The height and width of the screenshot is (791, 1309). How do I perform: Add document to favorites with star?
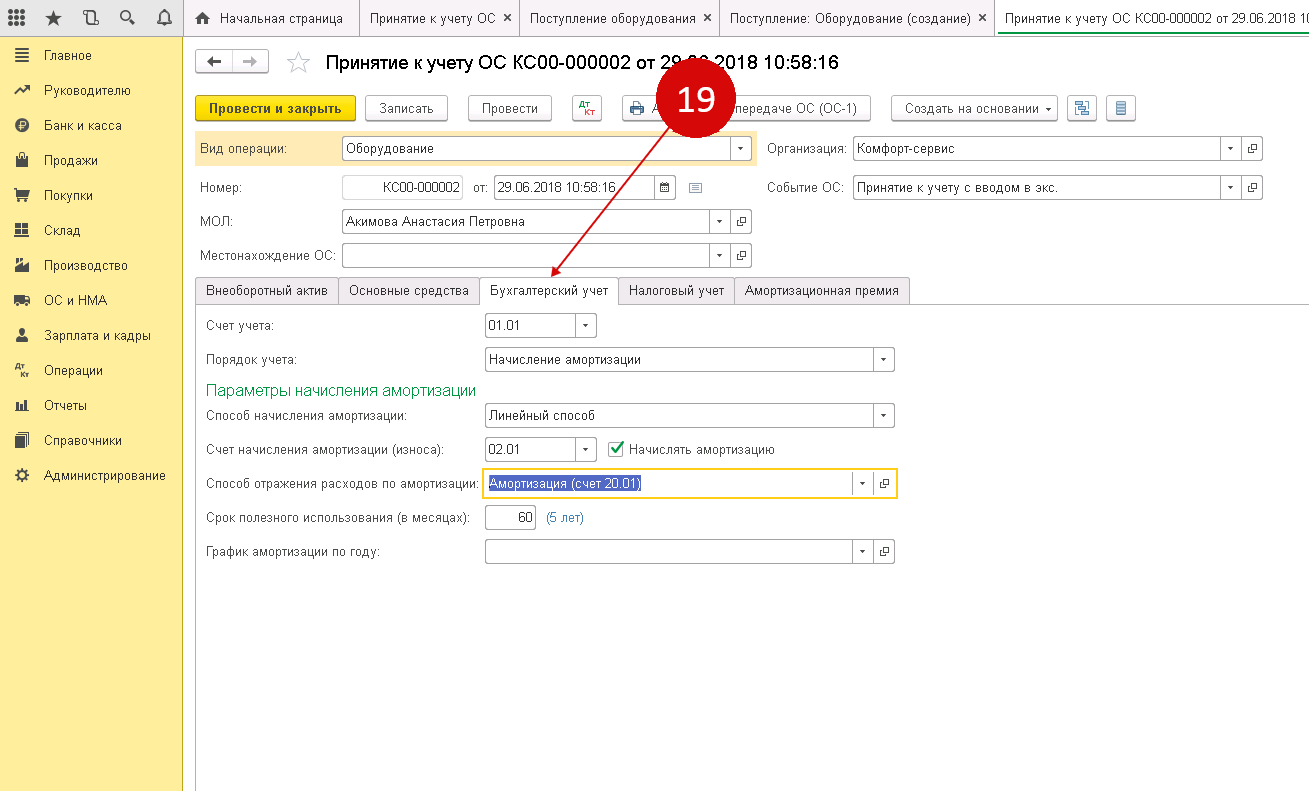[298, 63]
